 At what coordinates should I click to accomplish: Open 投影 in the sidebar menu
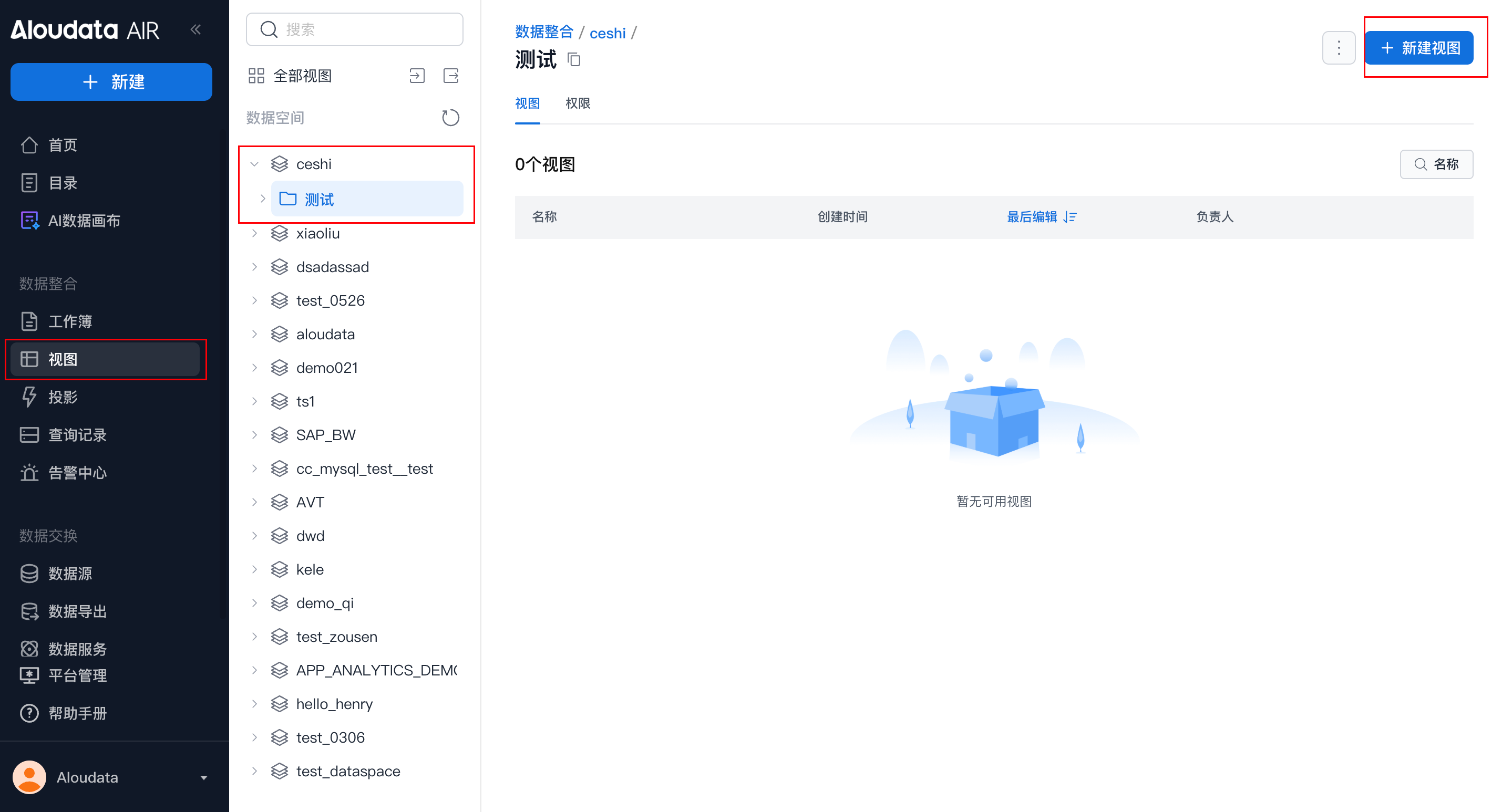(x=63, y=397)
